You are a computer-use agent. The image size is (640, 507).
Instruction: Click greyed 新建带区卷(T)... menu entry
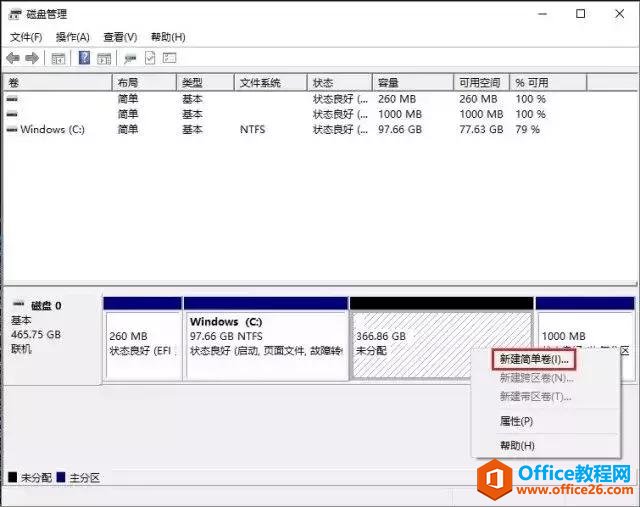(536, 396)
